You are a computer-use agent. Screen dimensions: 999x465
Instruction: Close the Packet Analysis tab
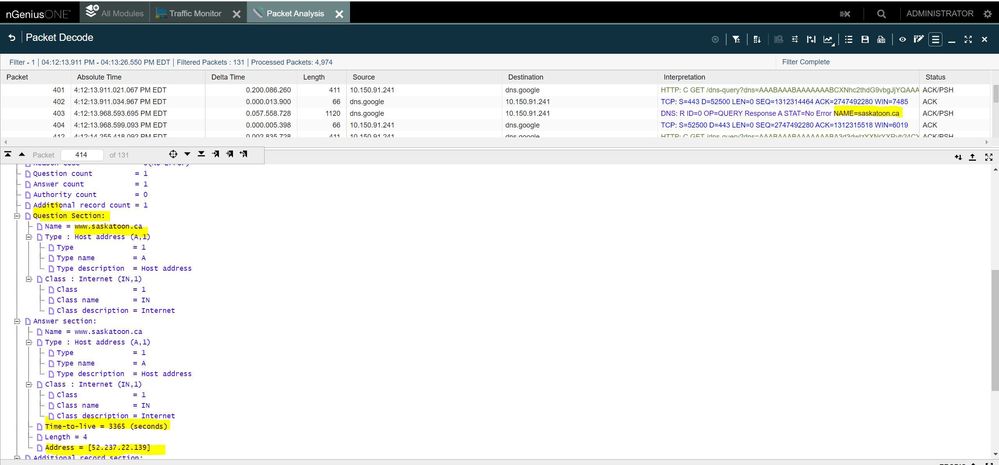[x=339, y=13]
